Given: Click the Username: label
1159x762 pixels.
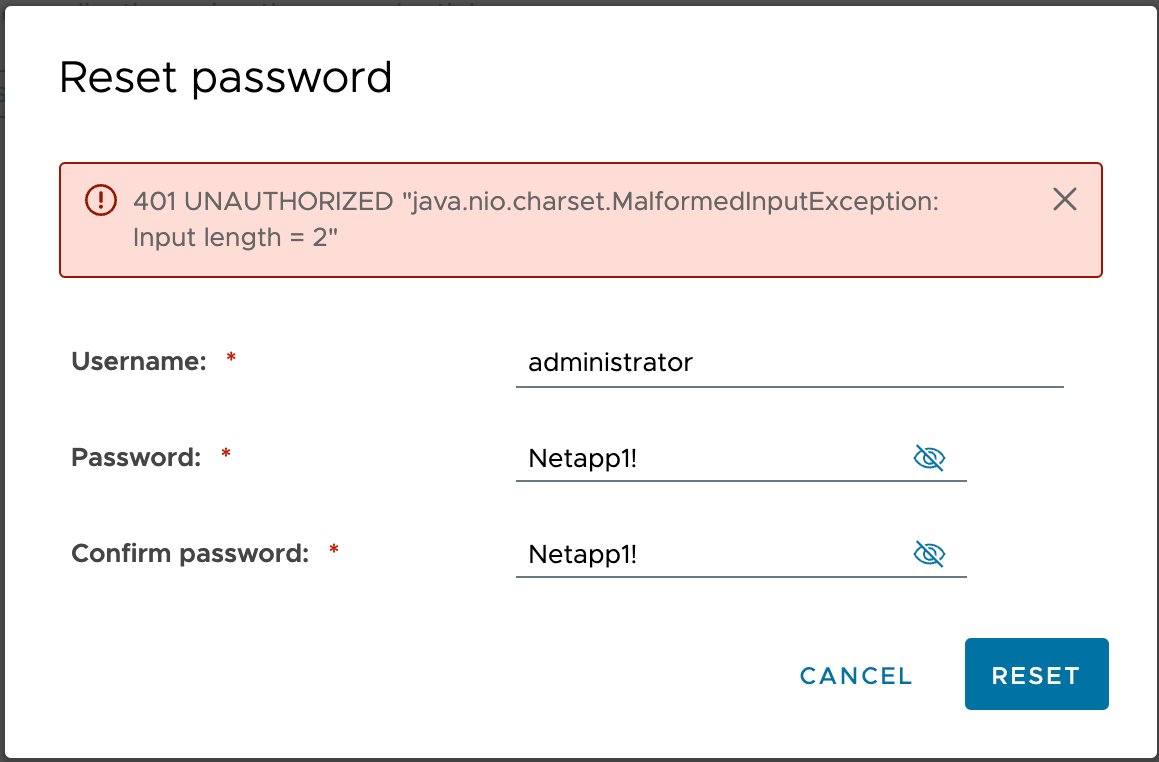Looking at the screenshot, I should coord(139,361).
